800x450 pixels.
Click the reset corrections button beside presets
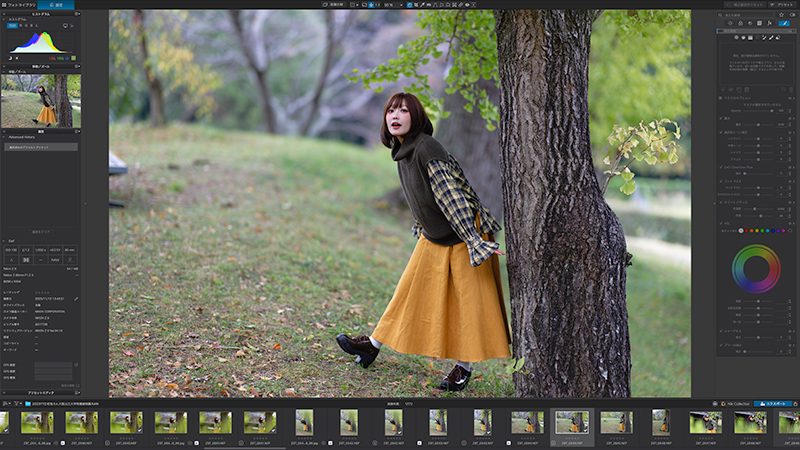745,5
